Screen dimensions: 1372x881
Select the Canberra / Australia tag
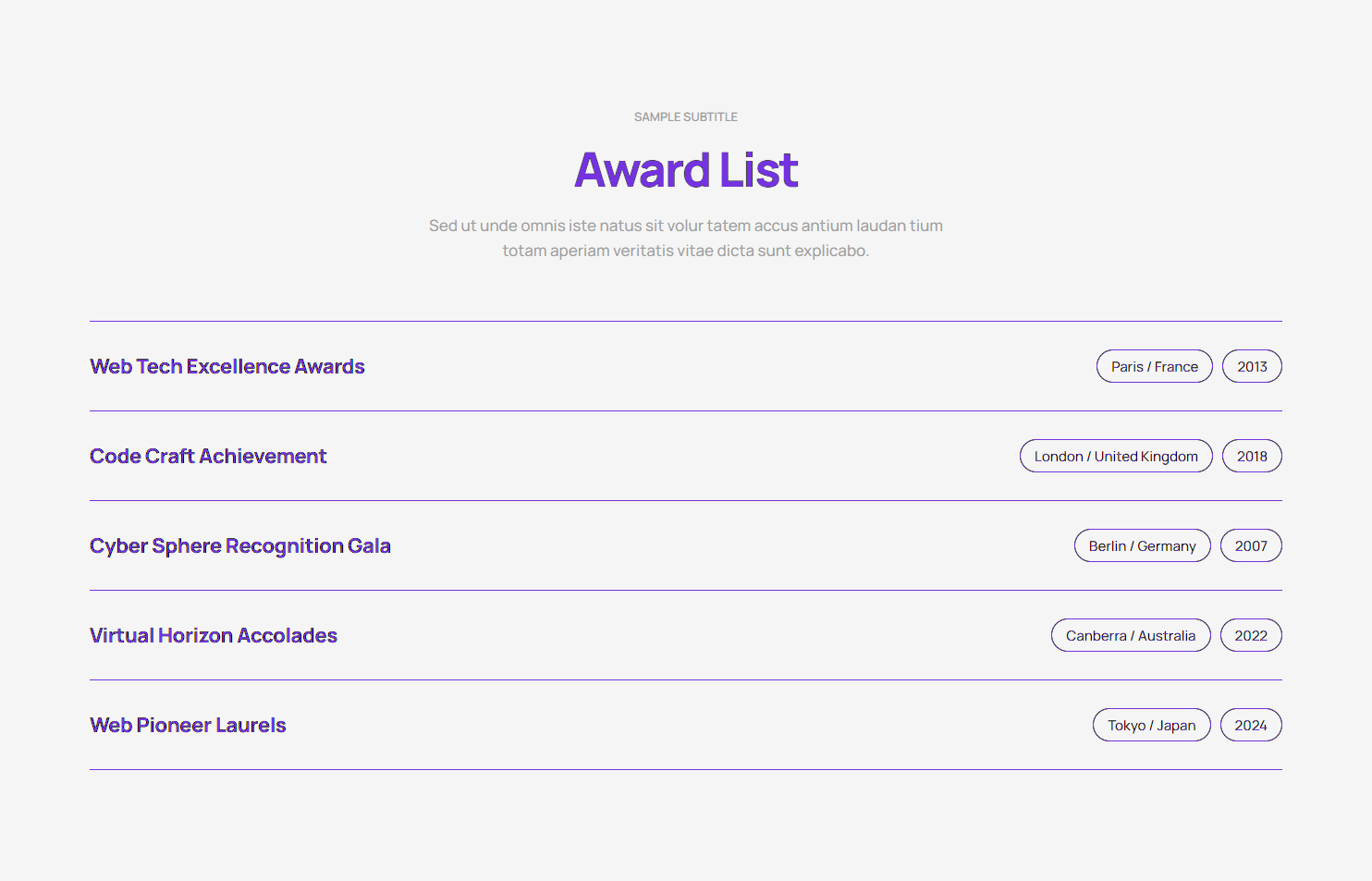coord(1131,636)
